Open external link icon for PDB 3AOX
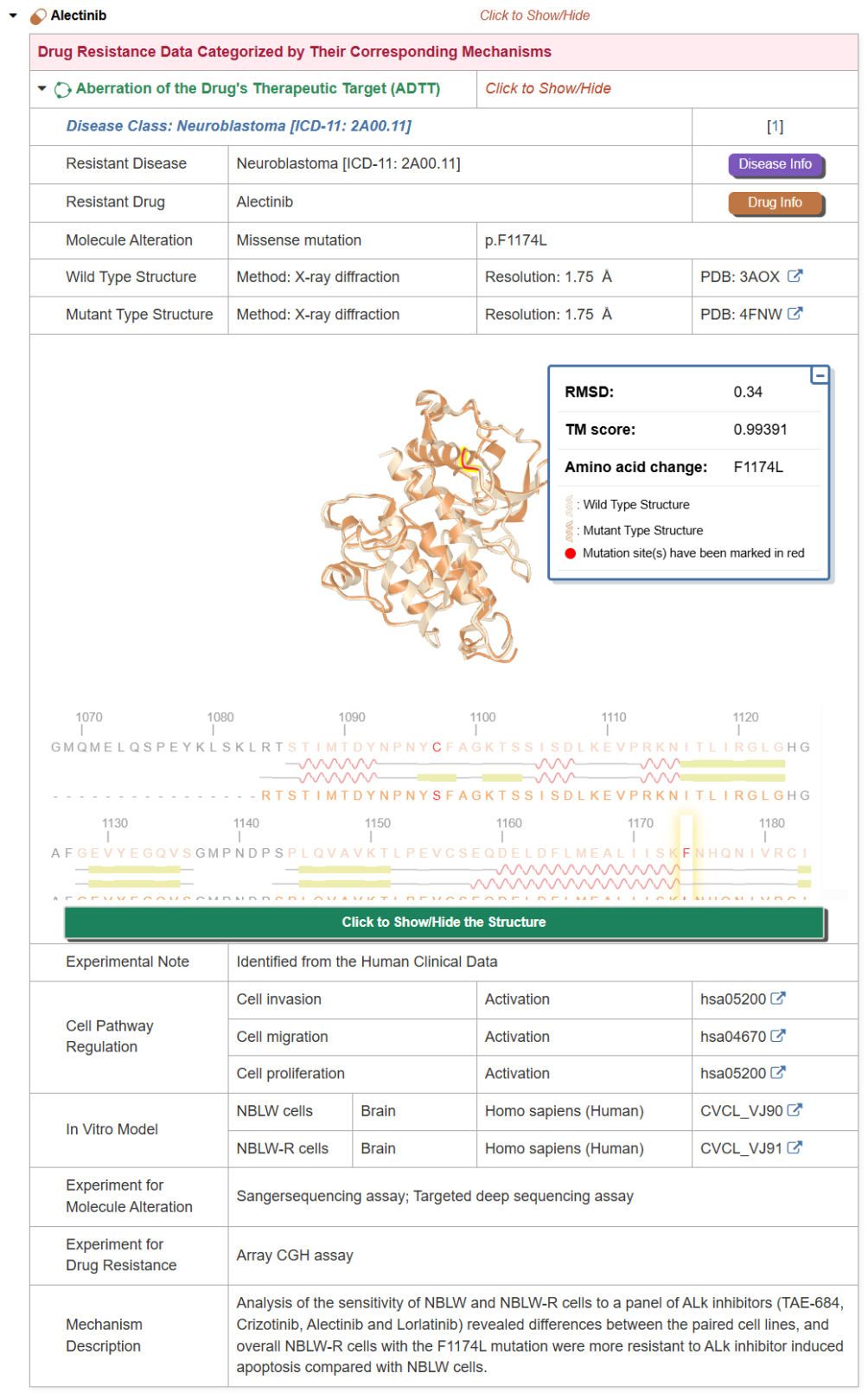This screenshot has width=868, height=1399. (x=795, y=276)
